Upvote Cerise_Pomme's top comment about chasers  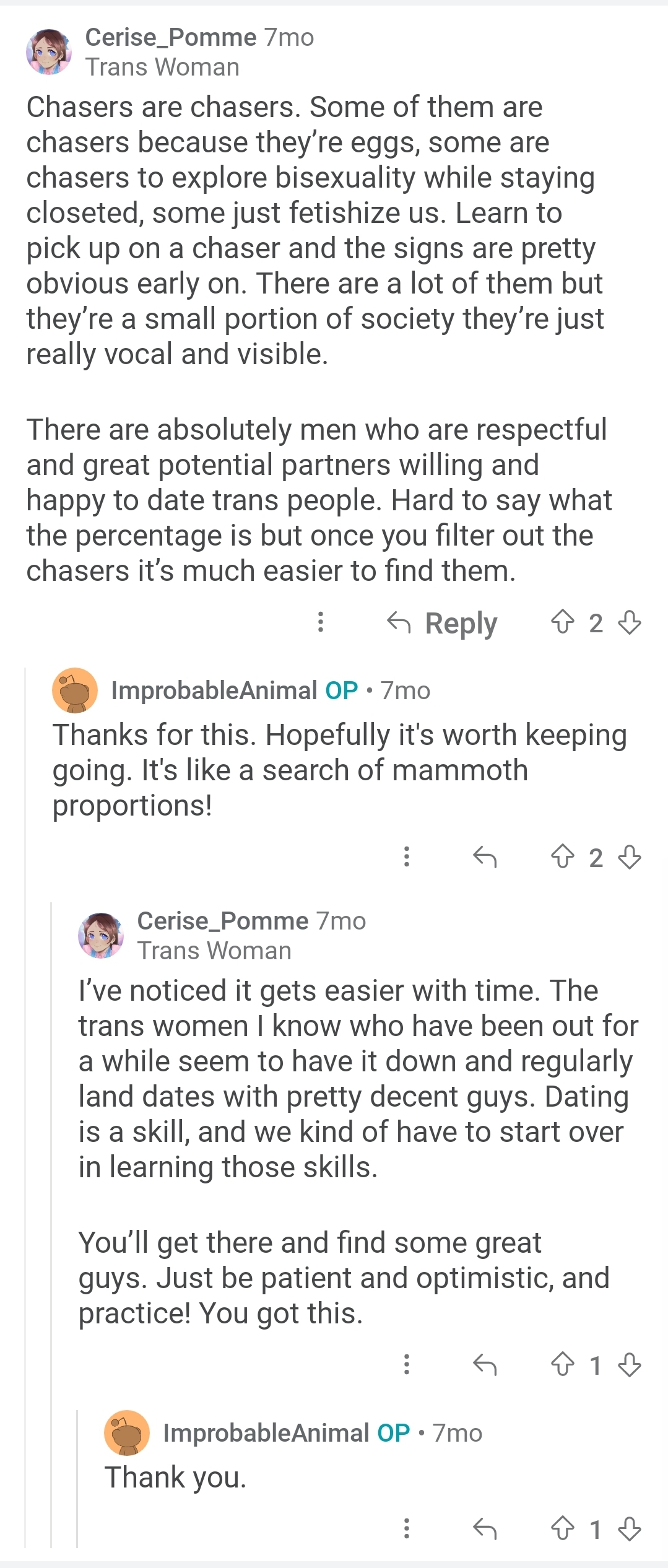(562, 622)
